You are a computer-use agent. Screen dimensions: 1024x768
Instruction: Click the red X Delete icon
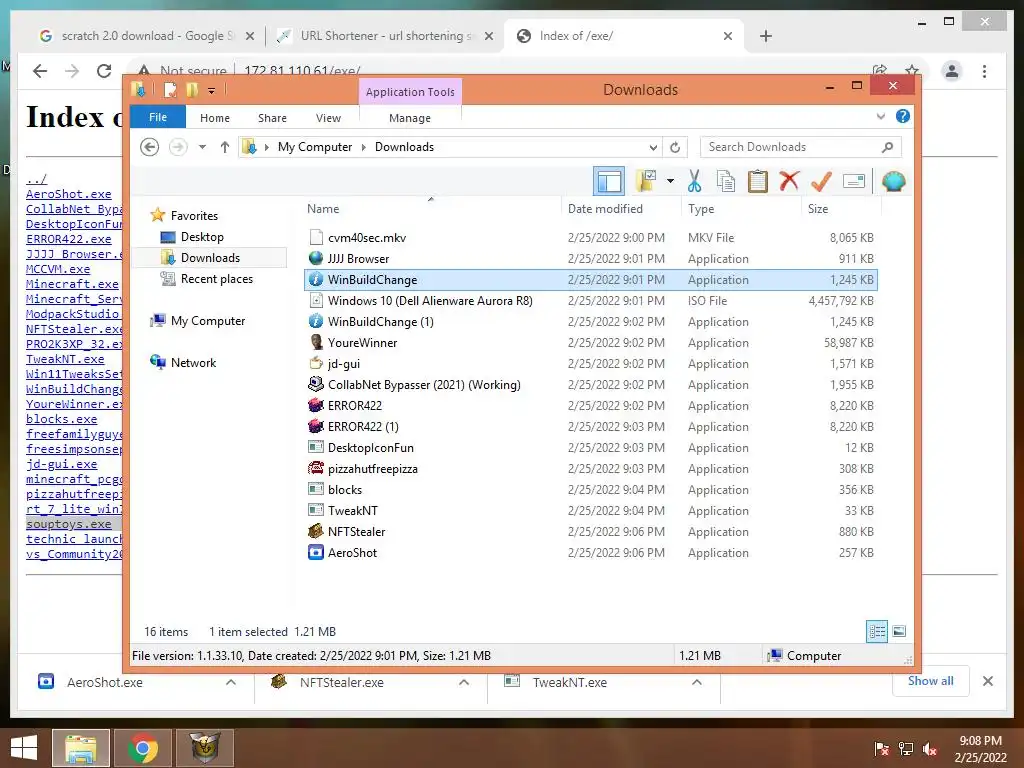(x=789, y=181)
